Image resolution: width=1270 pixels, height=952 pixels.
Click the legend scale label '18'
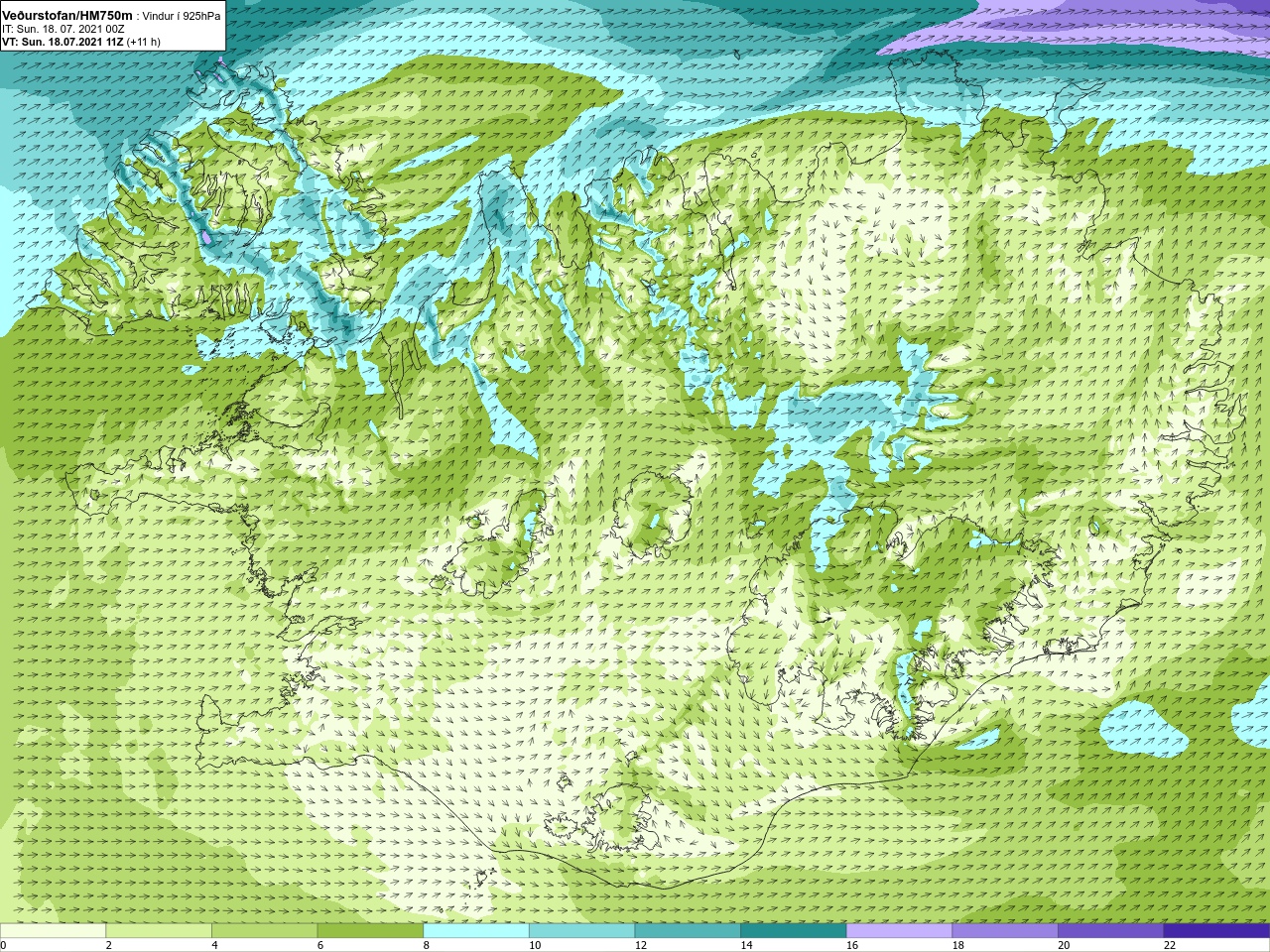(x=958, y=945)
